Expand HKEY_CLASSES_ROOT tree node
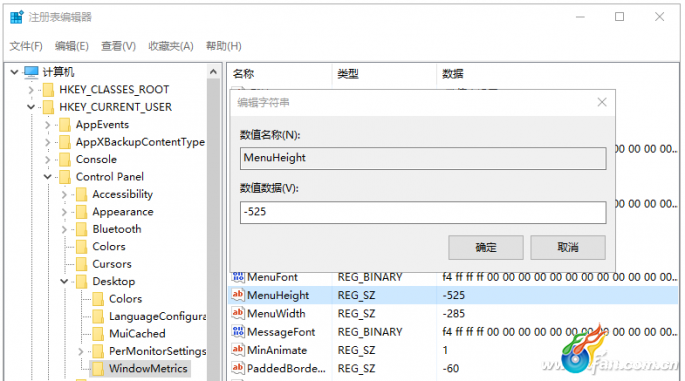Screen dimensions: 685x381 [x=31, y=90]
